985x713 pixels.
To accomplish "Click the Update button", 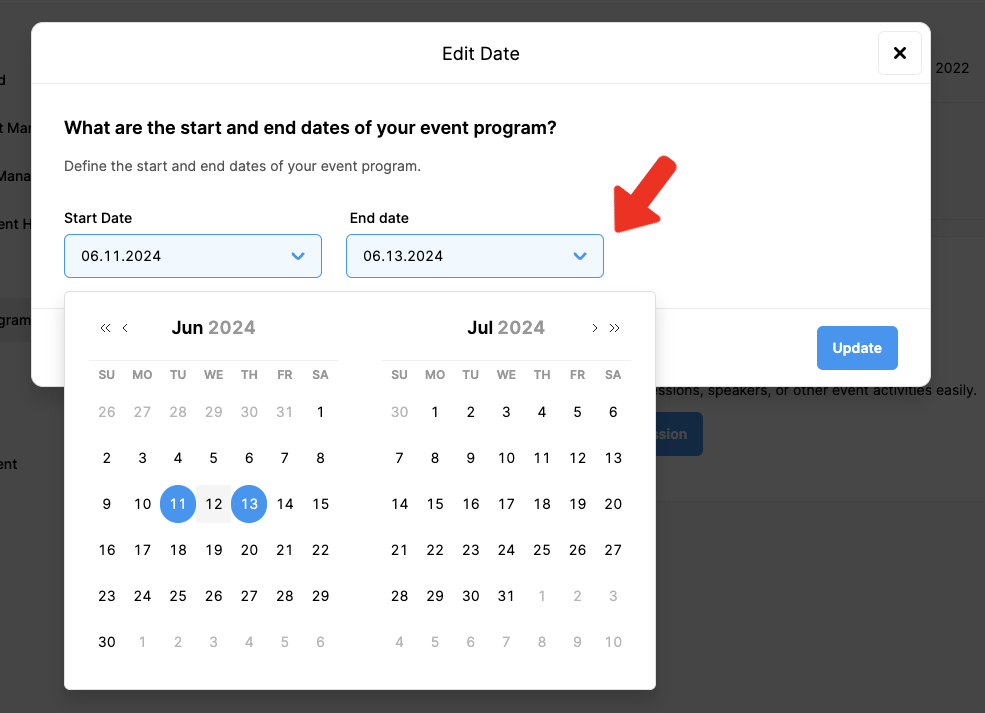I will [x=857, y=348].
